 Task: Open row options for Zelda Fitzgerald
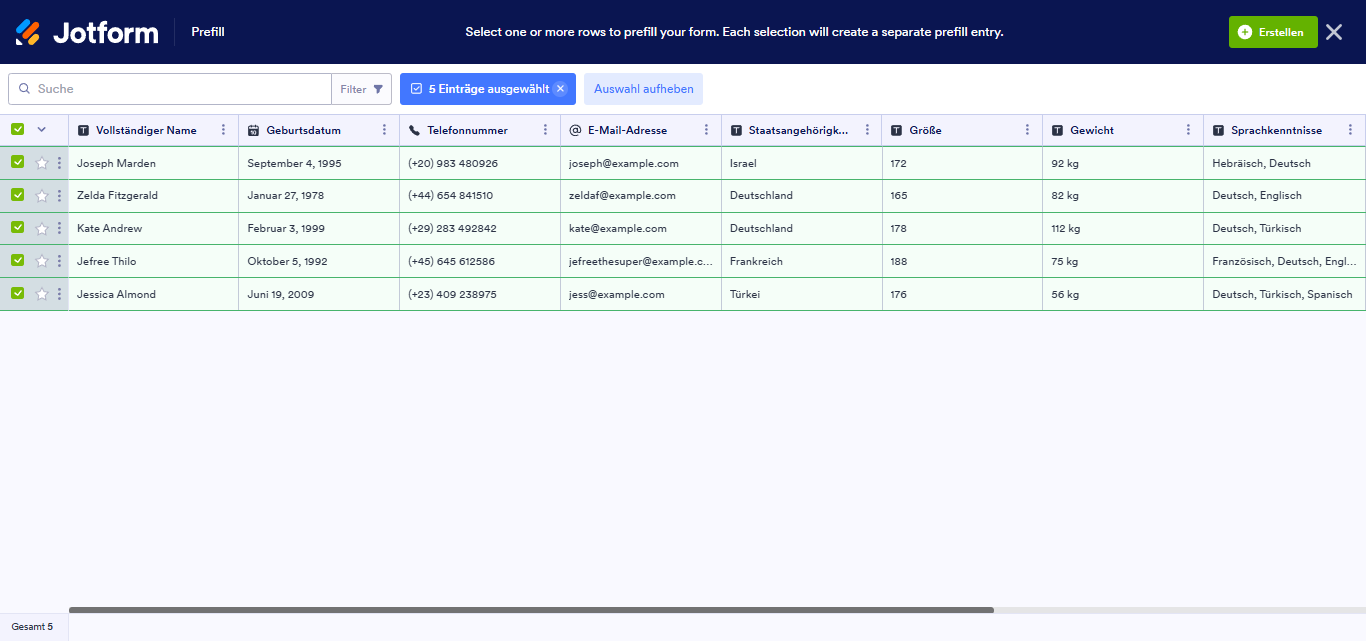pos(59,196)
